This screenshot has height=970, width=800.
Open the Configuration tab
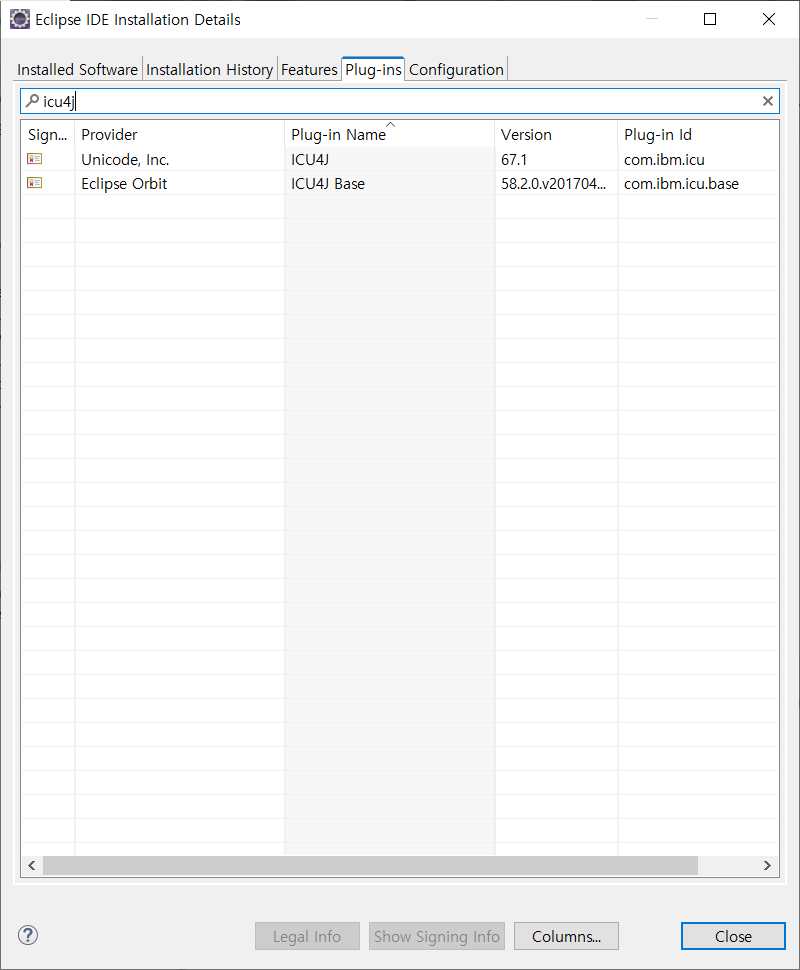pyautogui.click(x=456, y=69)
